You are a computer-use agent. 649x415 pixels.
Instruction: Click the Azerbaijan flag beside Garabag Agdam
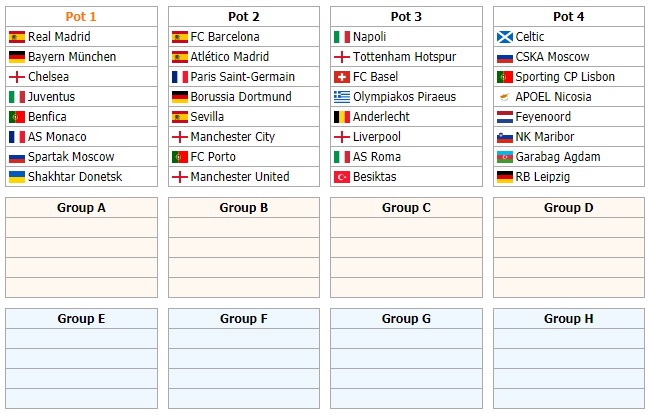click(x=505, y=157)
